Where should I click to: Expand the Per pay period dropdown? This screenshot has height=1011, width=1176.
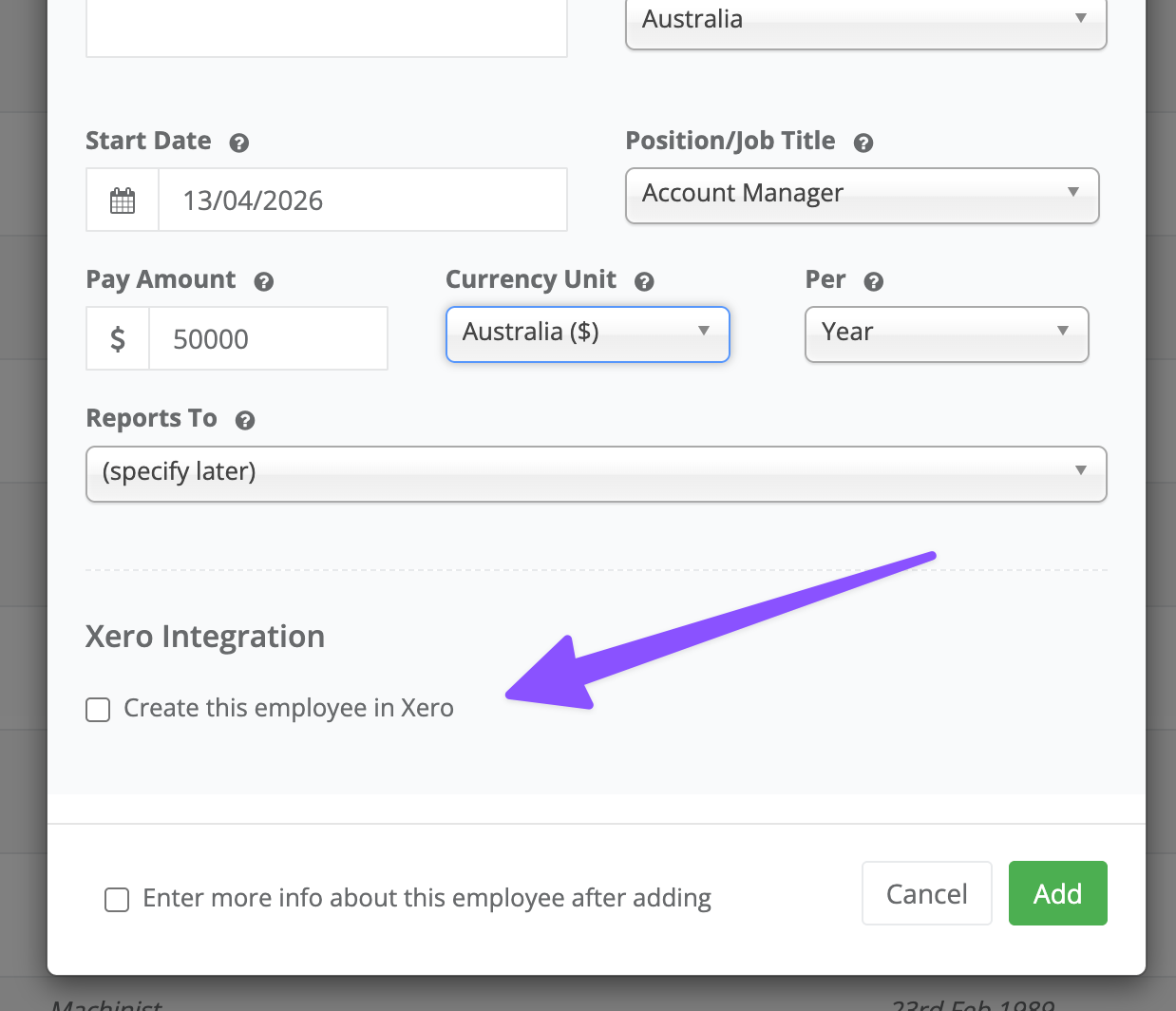click(945, 334)
